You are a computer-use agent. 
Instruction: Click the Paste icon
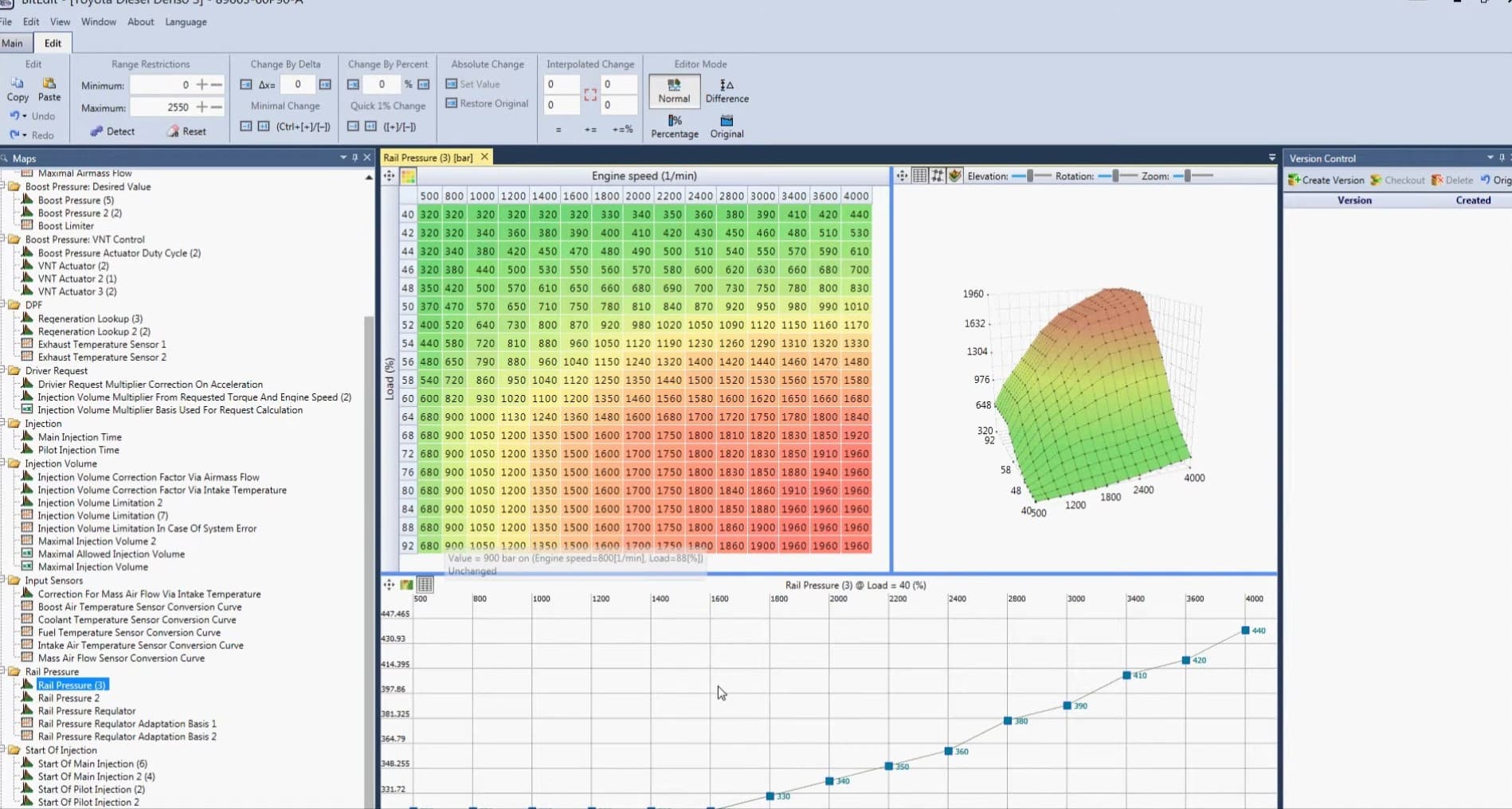click(x=49, y=84)
